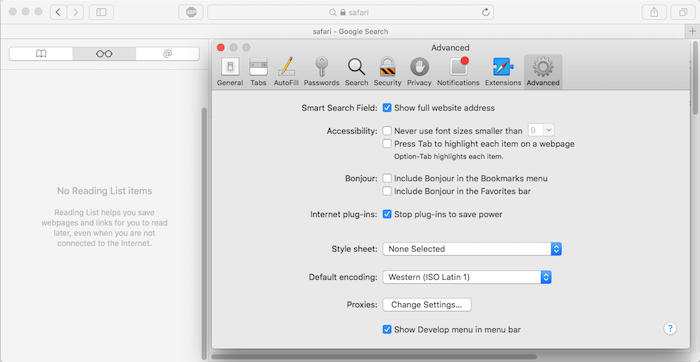Select the Advanced preferences pane

(543, 72)
